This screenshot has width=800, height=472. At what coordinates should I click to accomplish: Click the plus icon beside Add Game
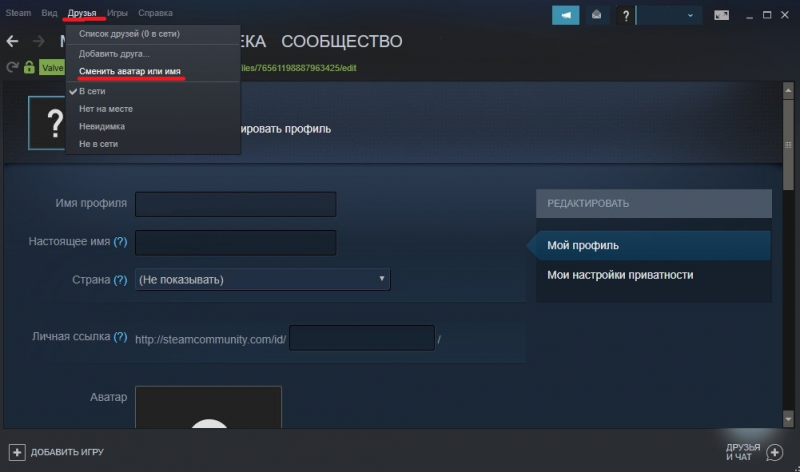pyautogui.click(x=17, y=452)
